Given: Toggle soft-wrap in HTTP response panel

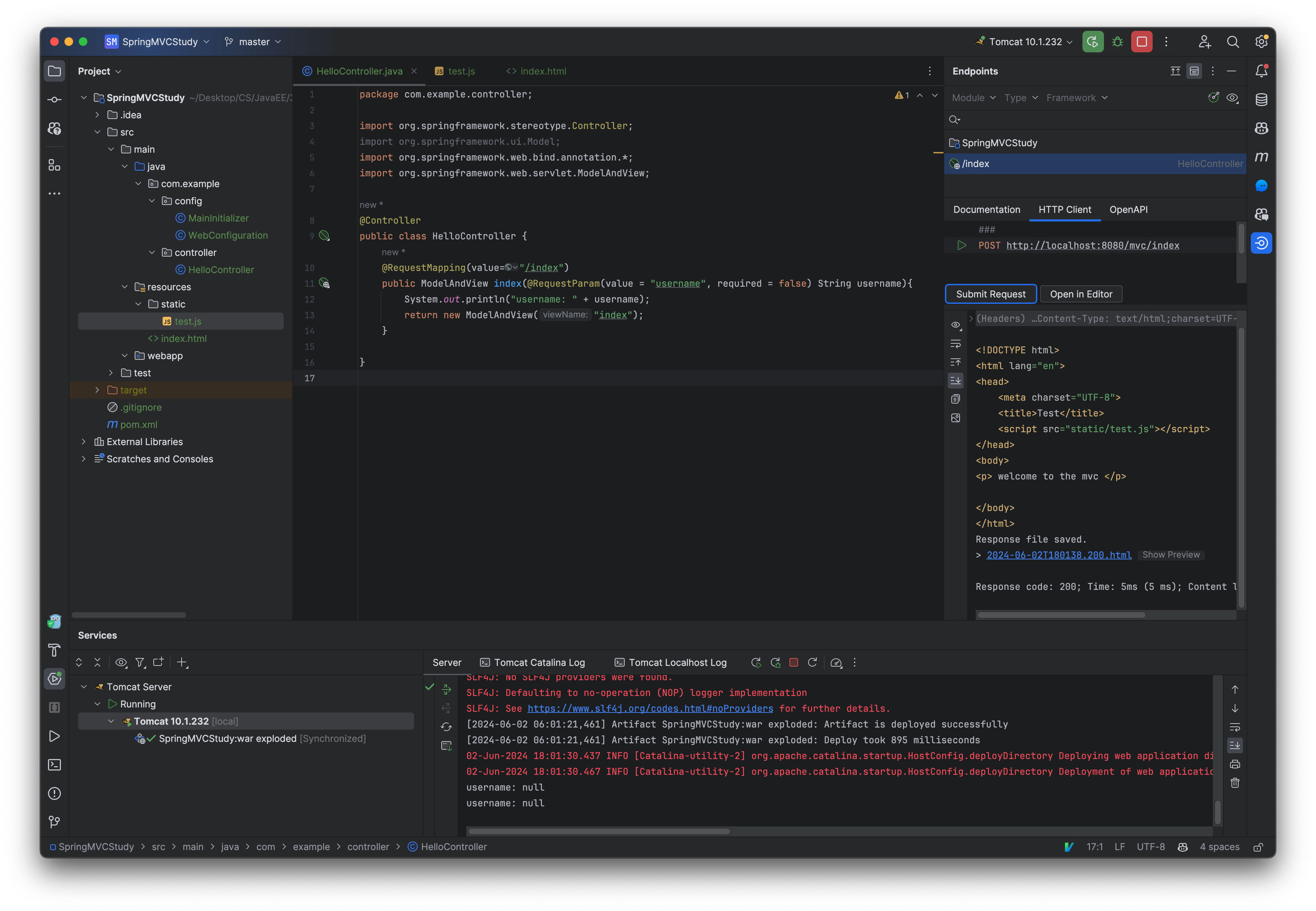Looking at the screenshot, I should [956, 344].
